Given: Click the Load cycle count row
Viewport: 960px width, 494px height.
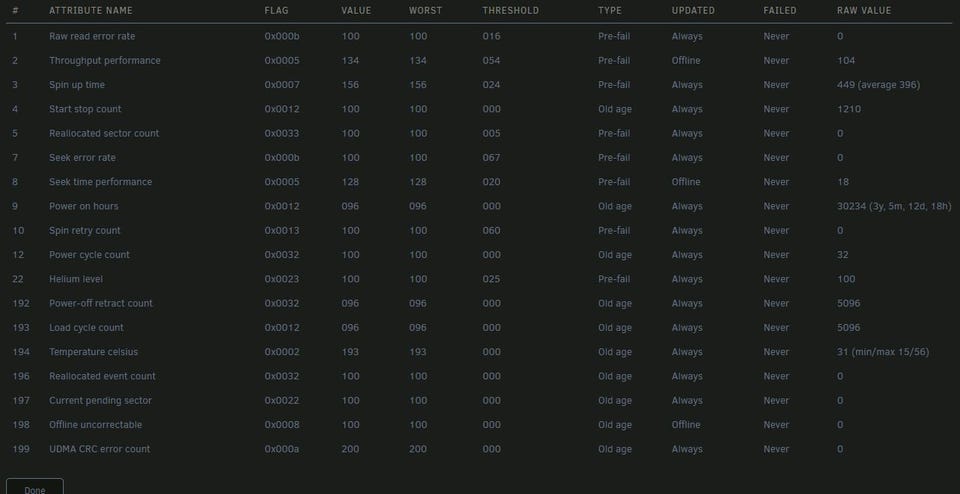Looking at the screenshot, I should coord(479,327).
